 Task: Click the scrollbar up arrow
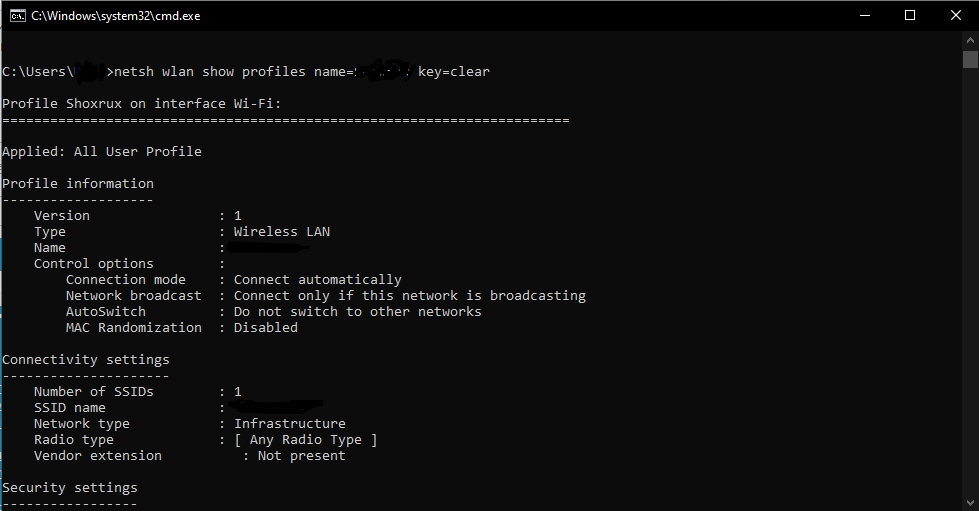pos(970,40)
